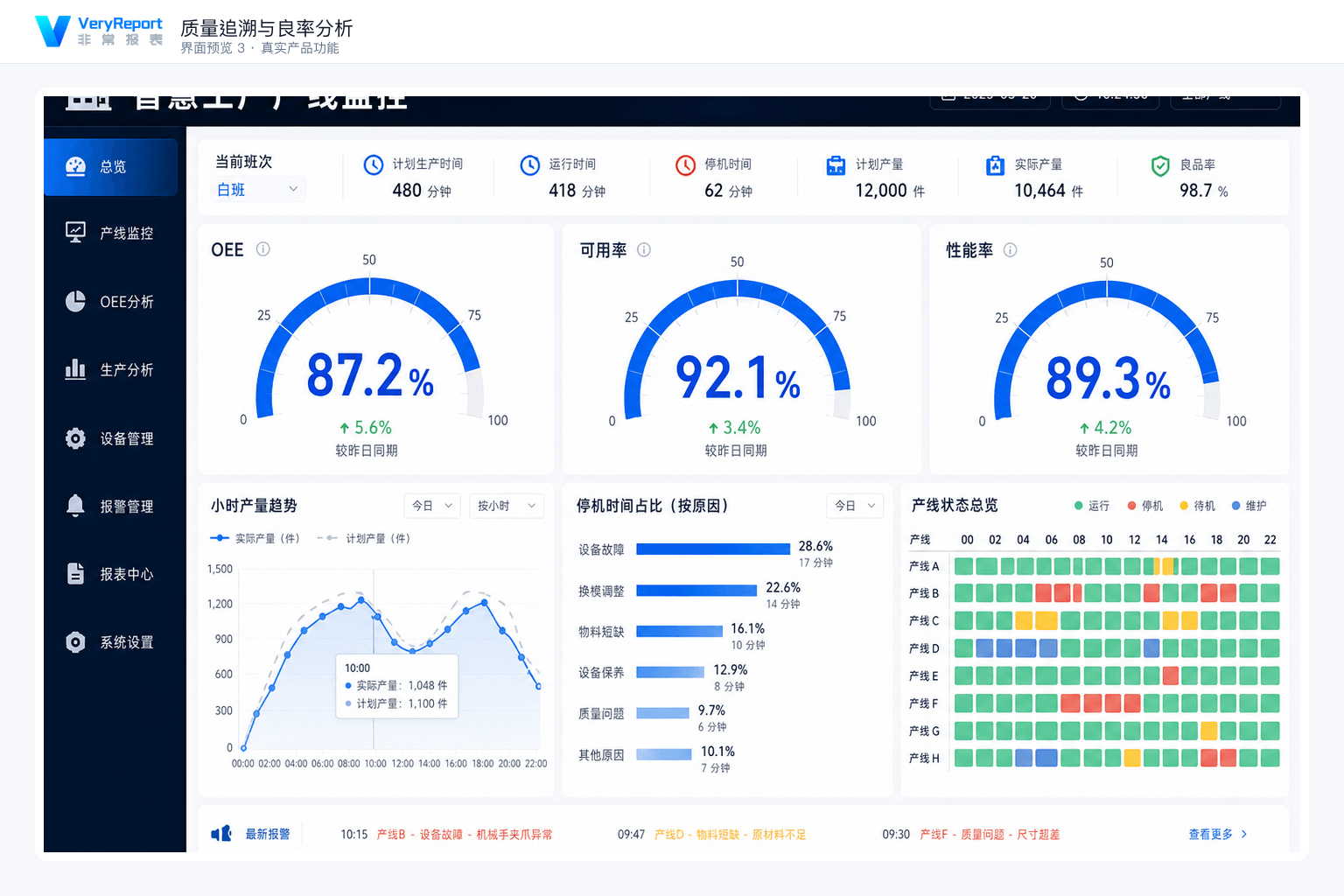Click the 报警管理 bell icon
1344x896 pixels.
(76, 506)
